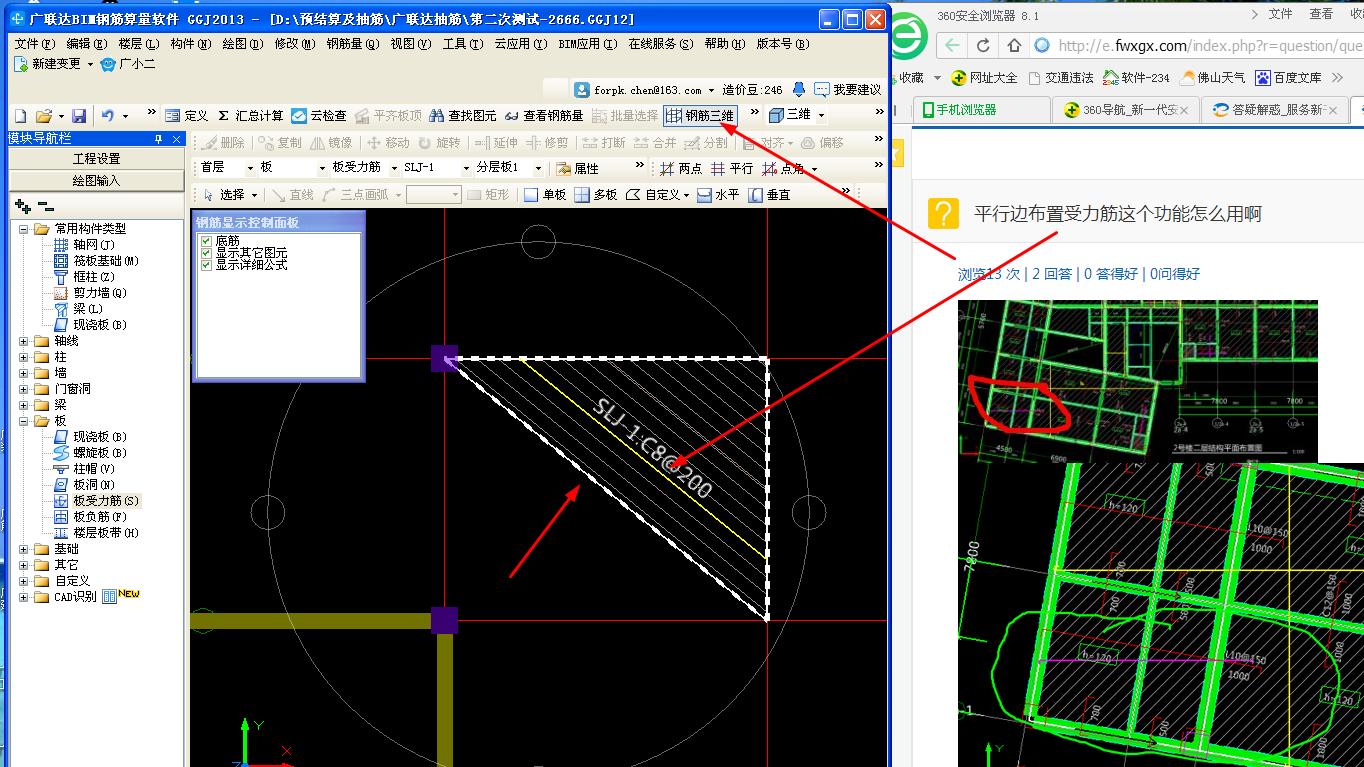Toggle the 底筋 checkbox
The width and height of the screenshot is (1364, 767).
click(x=206, y=241)
